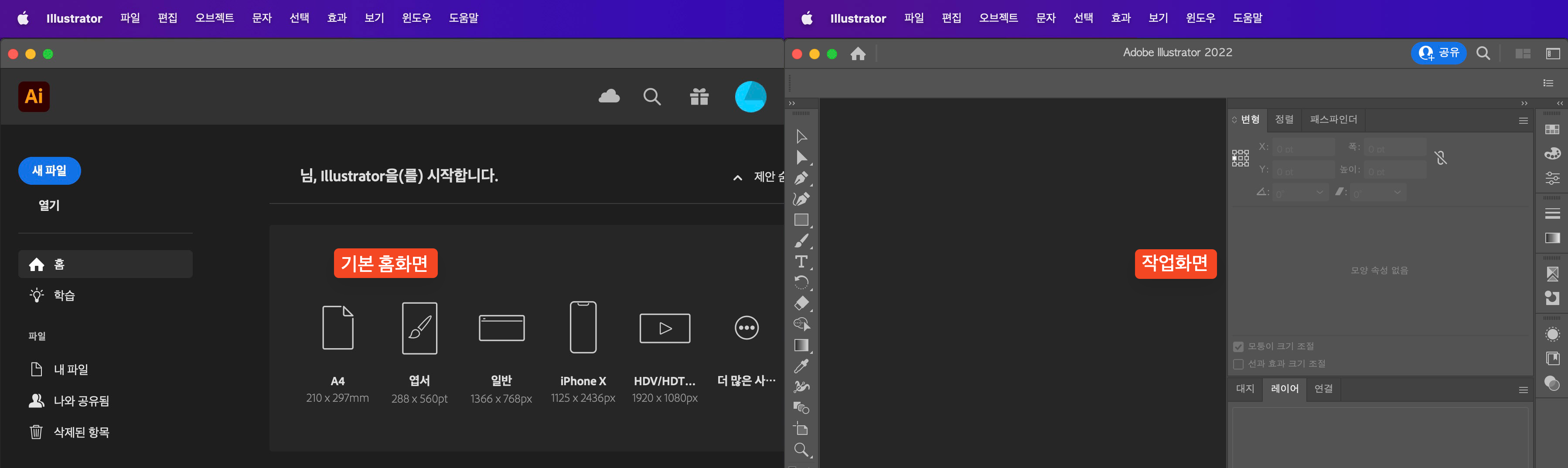The height and width of the screenshot is (468, 1568).
Task: Open the Color palette panel icon
Action: click(1552, 153)
